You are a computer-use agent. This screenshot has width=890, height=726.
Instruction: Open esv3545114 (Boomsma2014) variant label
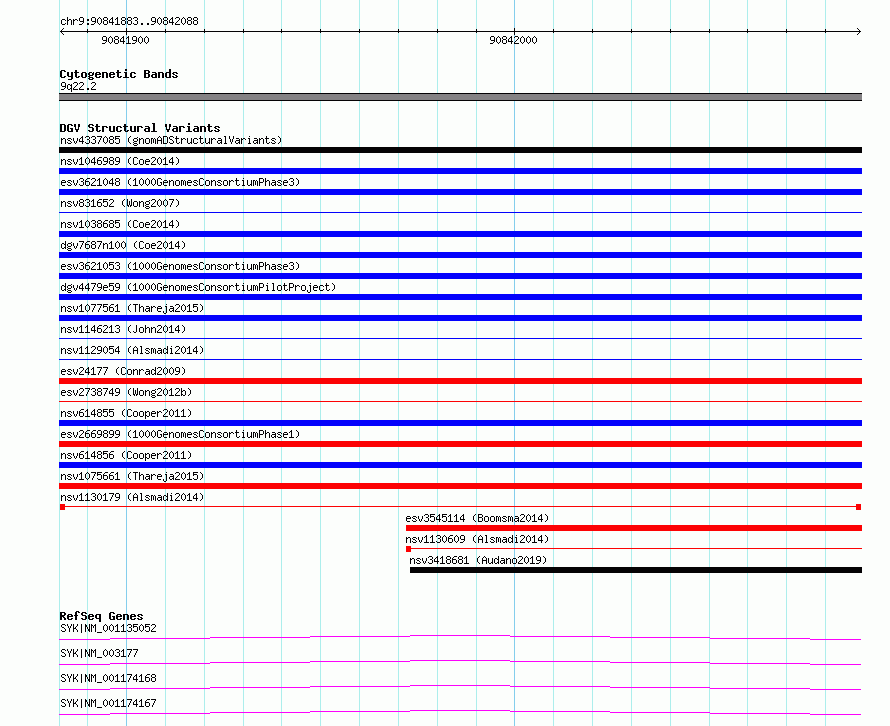pos(477,518)
